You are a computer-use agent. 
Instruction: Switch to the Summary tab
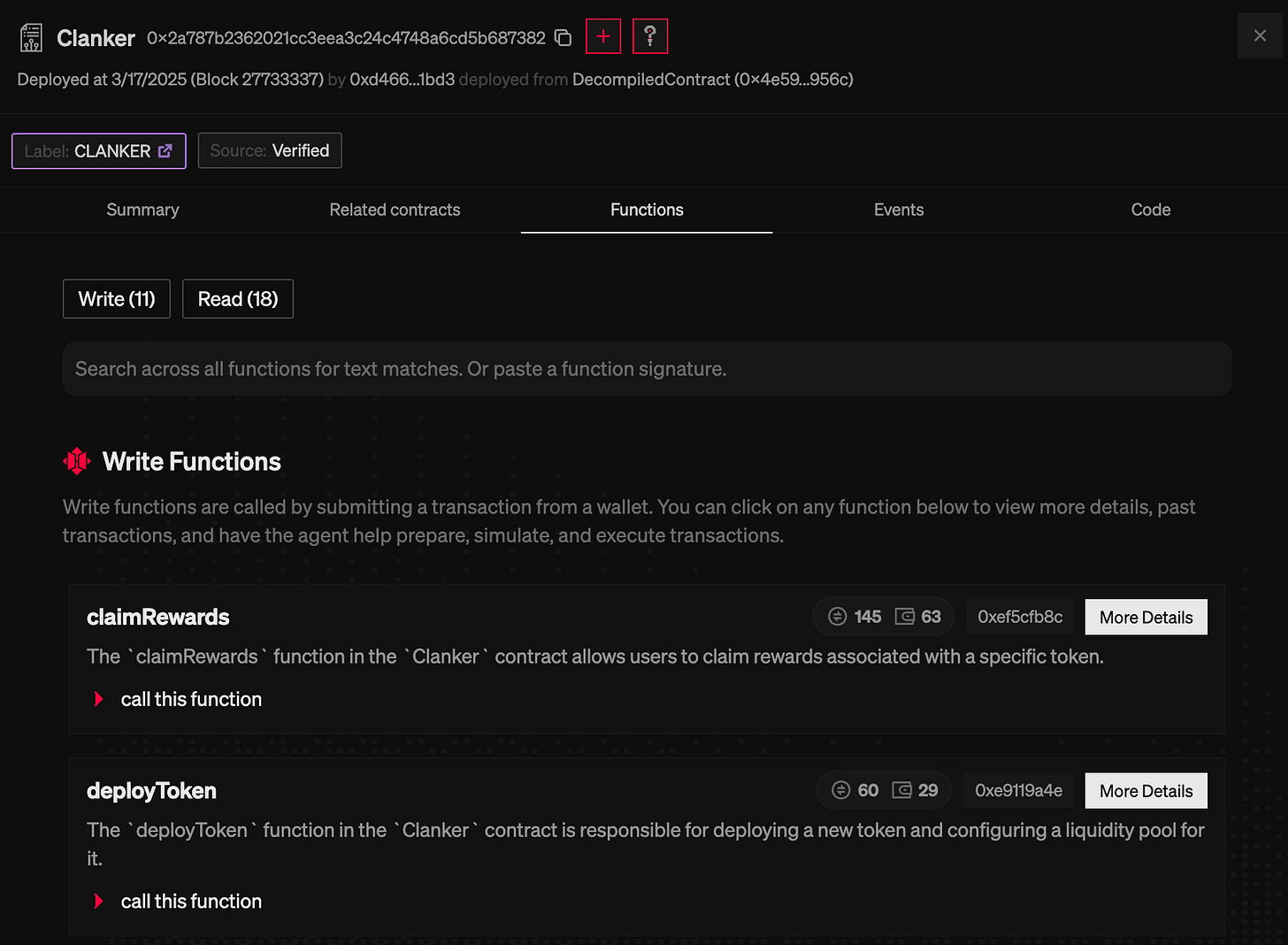[142, 210]
